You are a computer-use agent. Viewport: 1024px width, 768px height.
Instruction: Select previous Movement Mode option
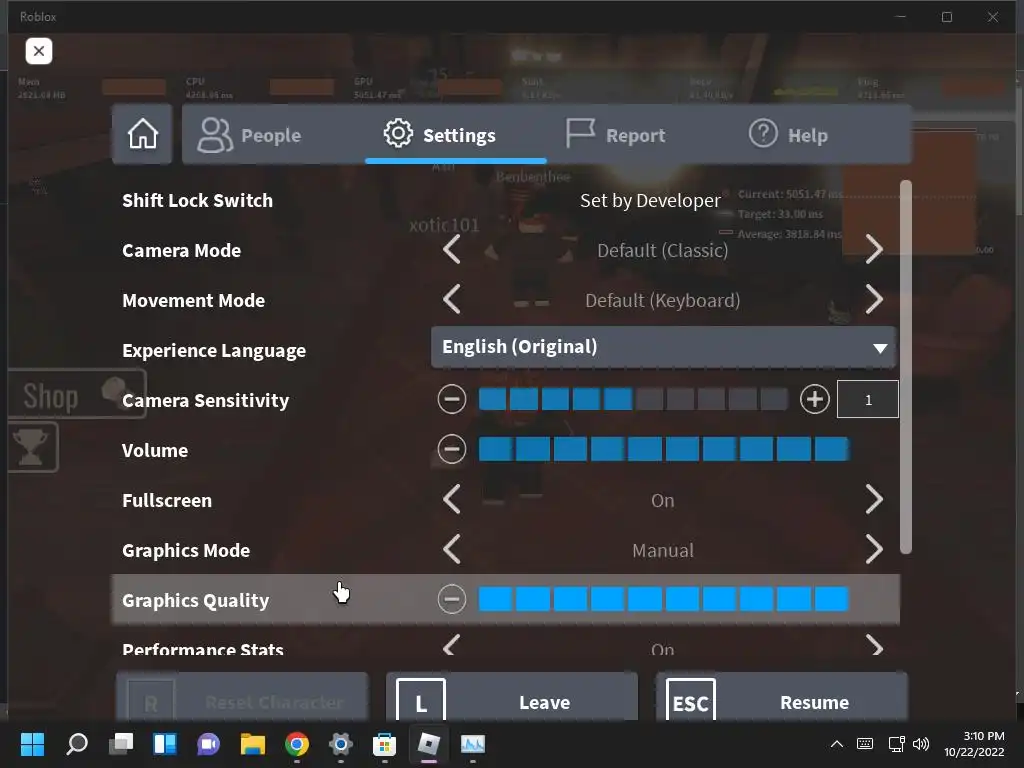pos(452,300)
